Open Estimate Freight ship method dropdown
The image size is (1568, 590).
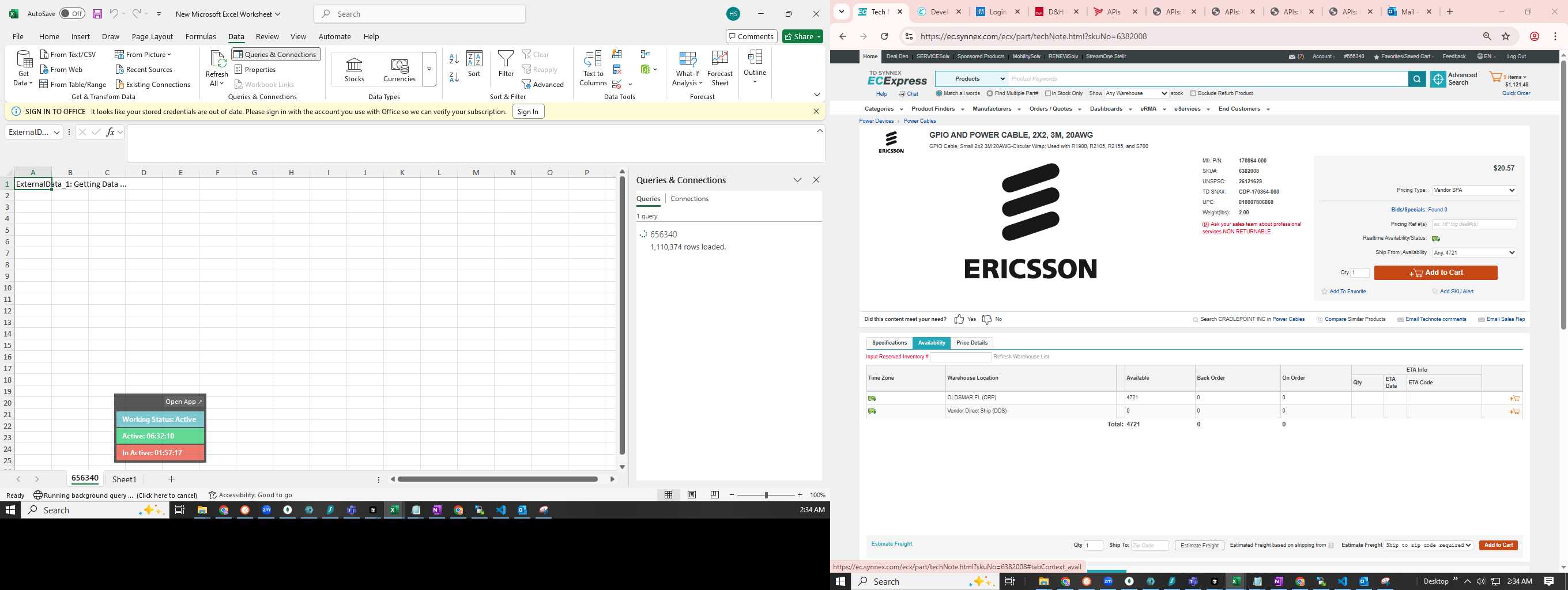1428,546
